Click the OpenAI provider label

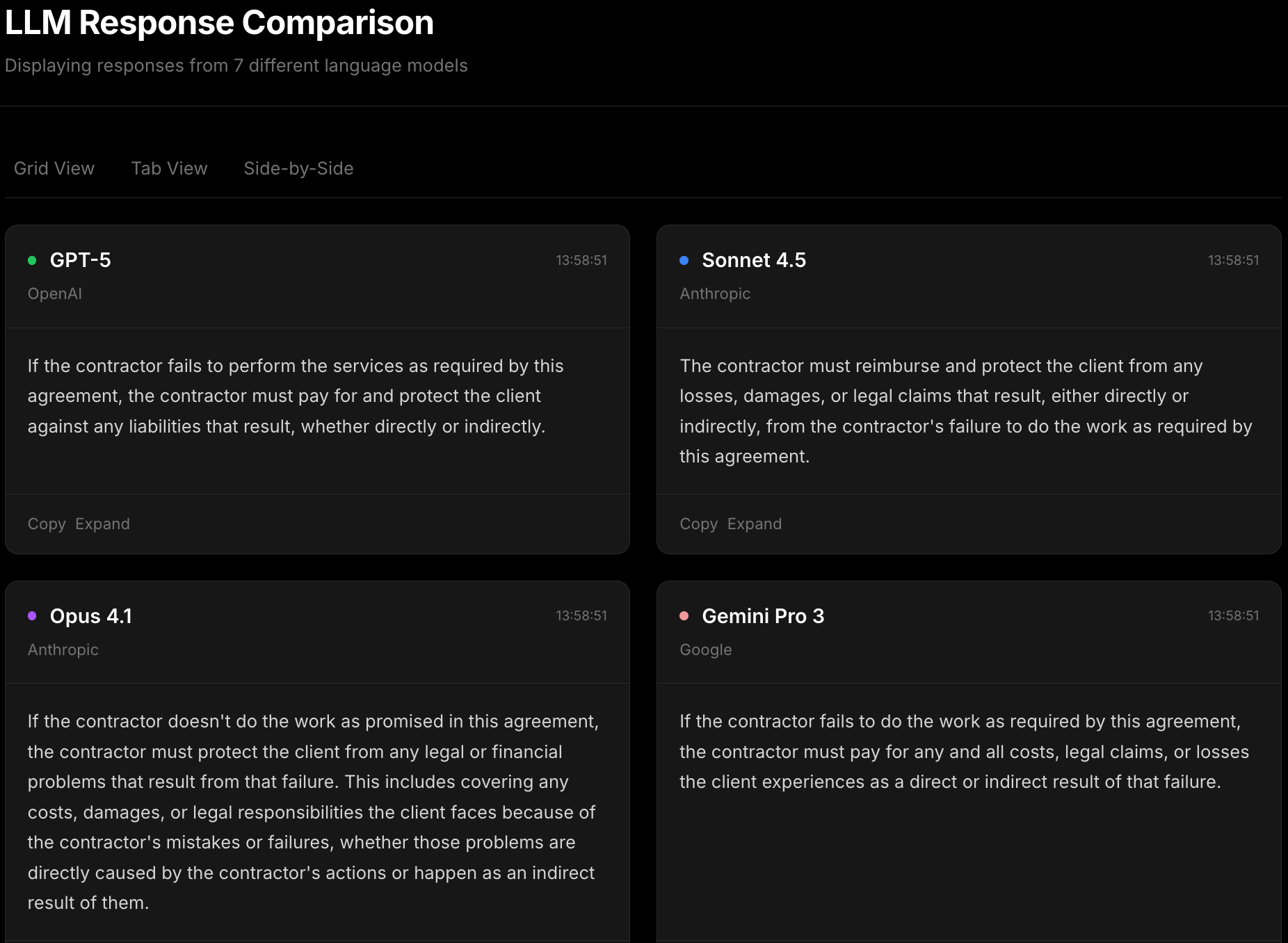point(55,294)
